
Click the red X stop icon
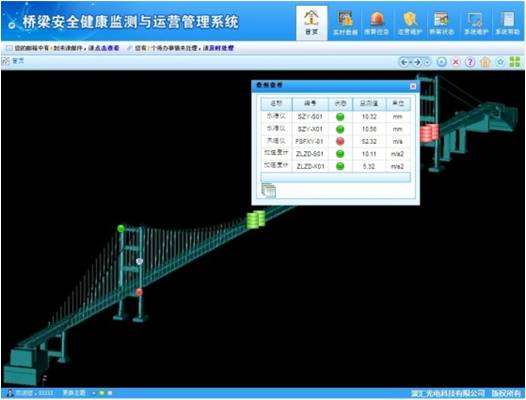pos(456,62)
